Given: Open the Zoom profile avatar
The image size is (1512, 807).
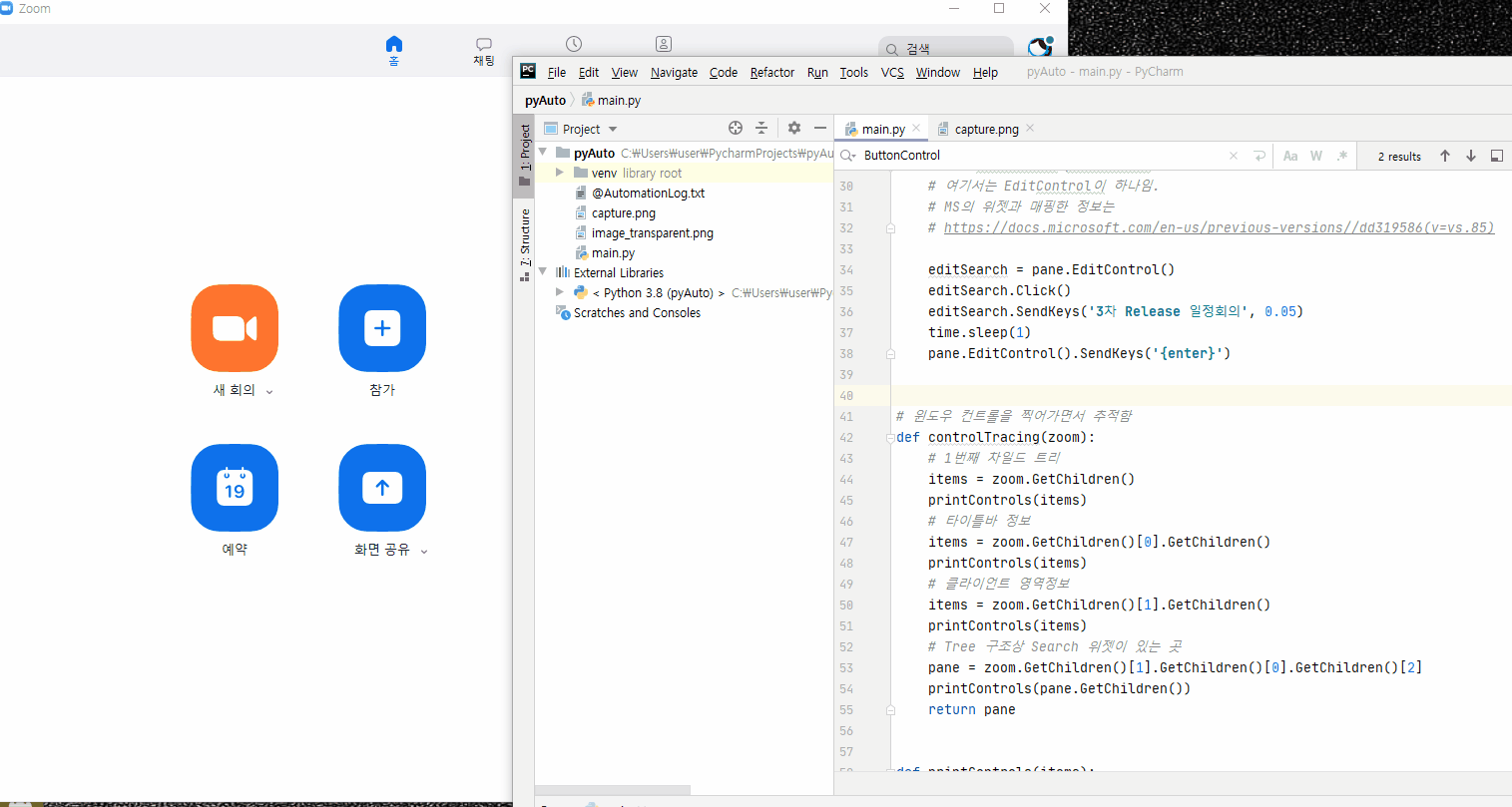Looking at the screenshot, I should pyautogui.click(x=1040, y=47).
